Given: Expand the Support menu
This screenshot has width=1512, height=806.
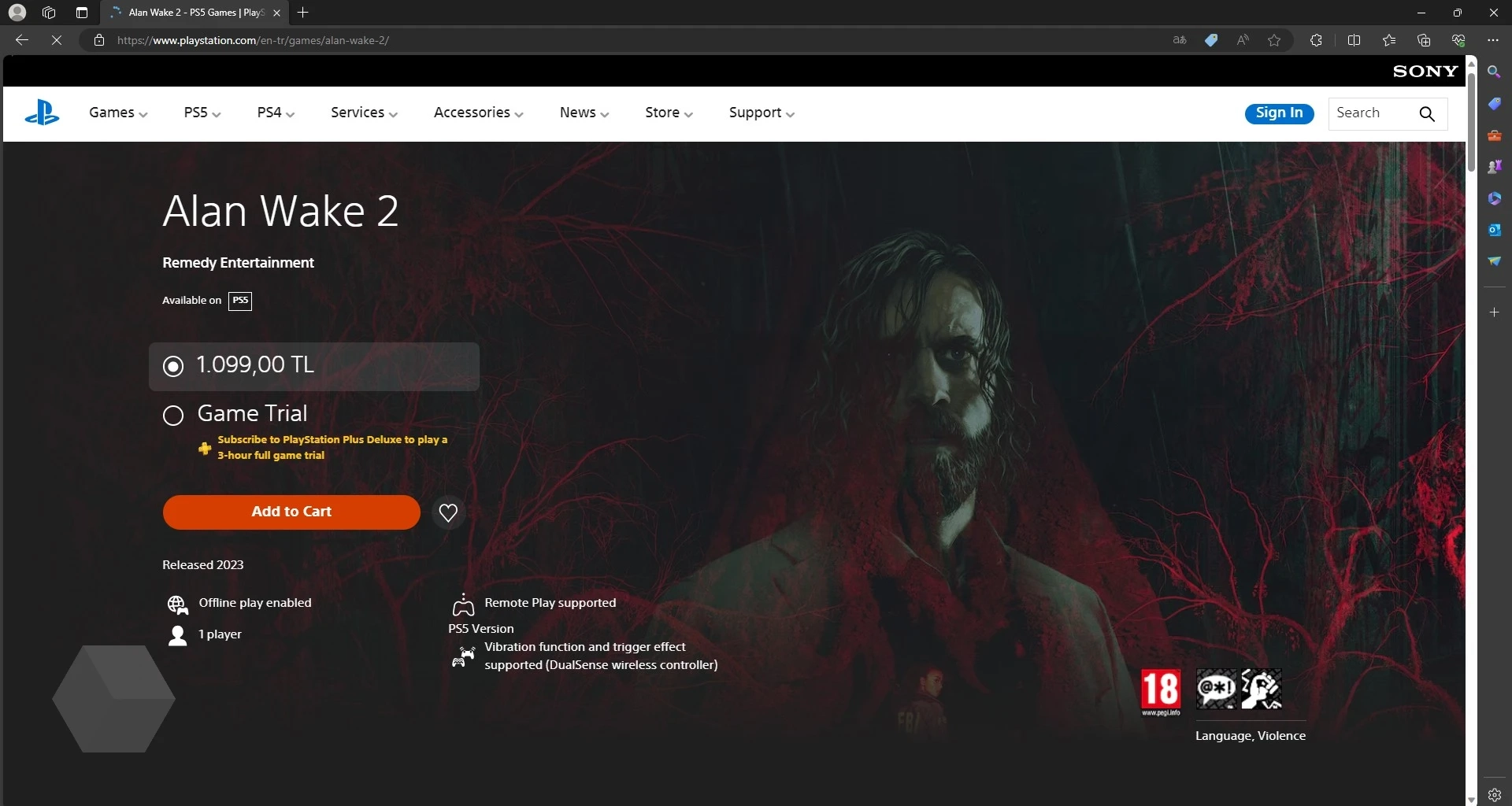Looking at the screenshot, I should coord(762,113).
